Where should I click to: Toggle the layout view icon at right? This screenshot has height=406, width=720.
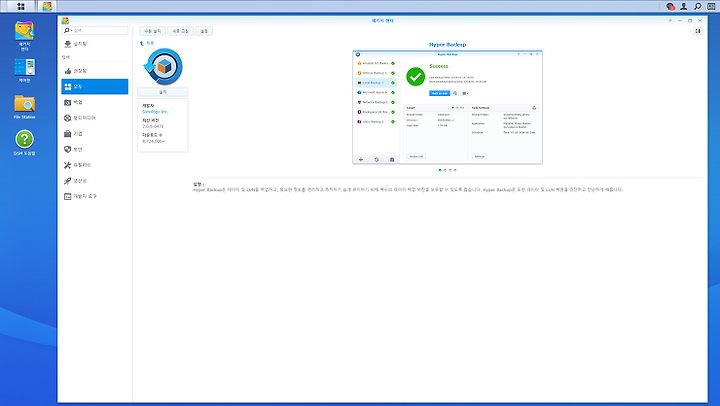[x=698, y=31]
